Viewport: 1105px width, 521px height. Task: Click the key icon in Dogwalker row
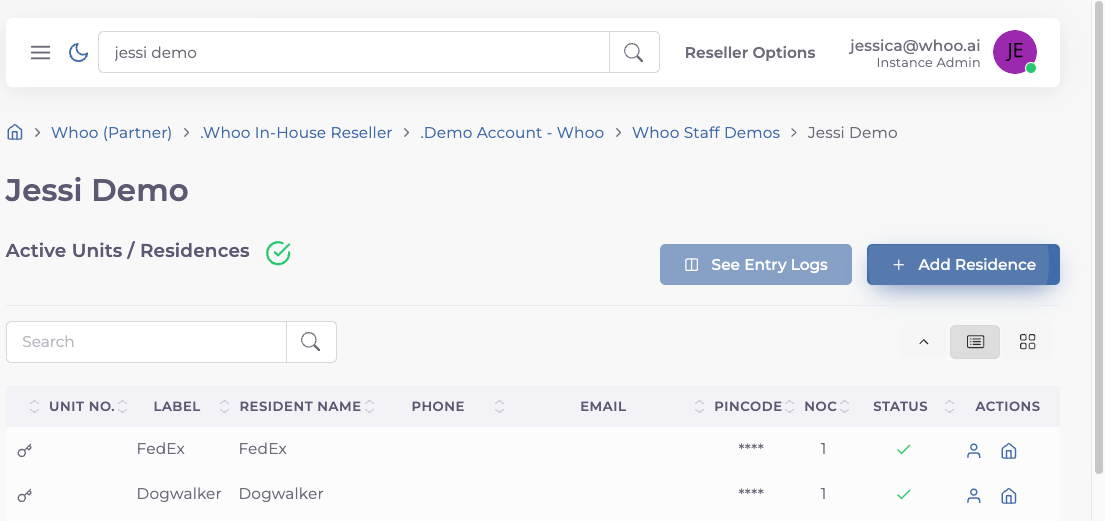(25, 496)
